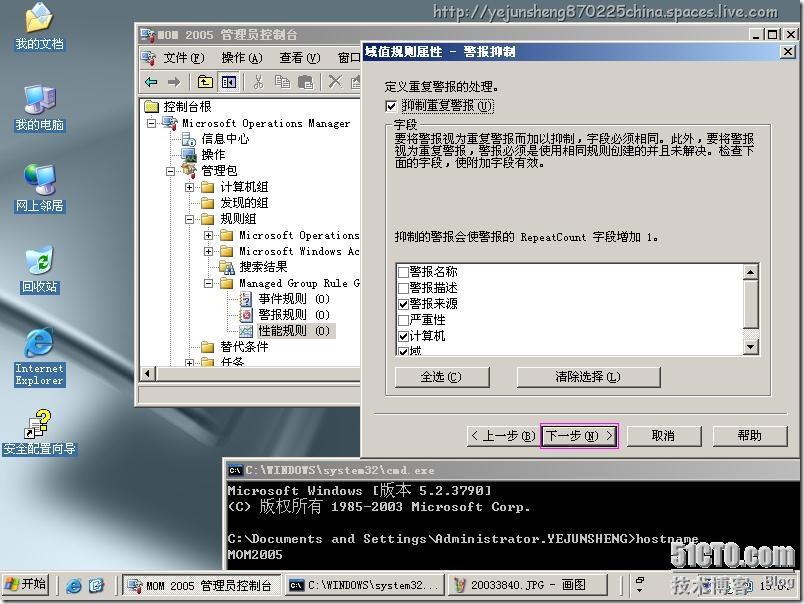The height and width of the screenshot is (604, 804).
Task: Launch Internet Explorer desktop icon
Action: click(39, 357)
